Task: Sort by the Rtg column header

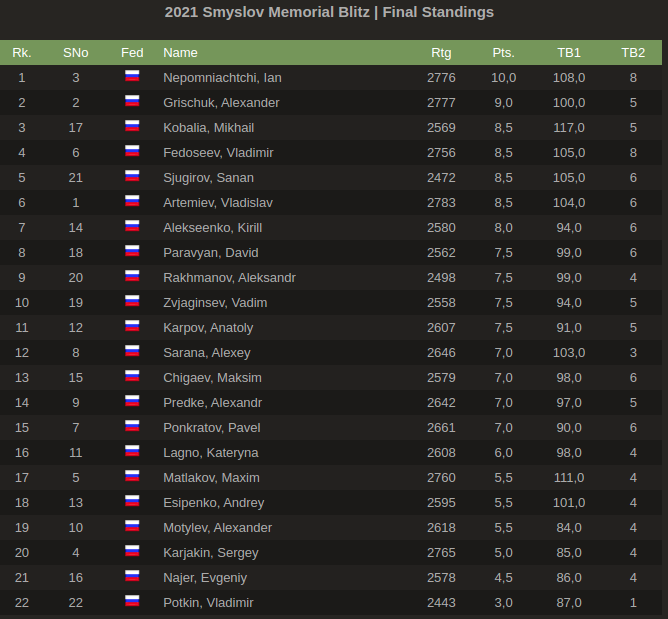Action: pos(441,52)
